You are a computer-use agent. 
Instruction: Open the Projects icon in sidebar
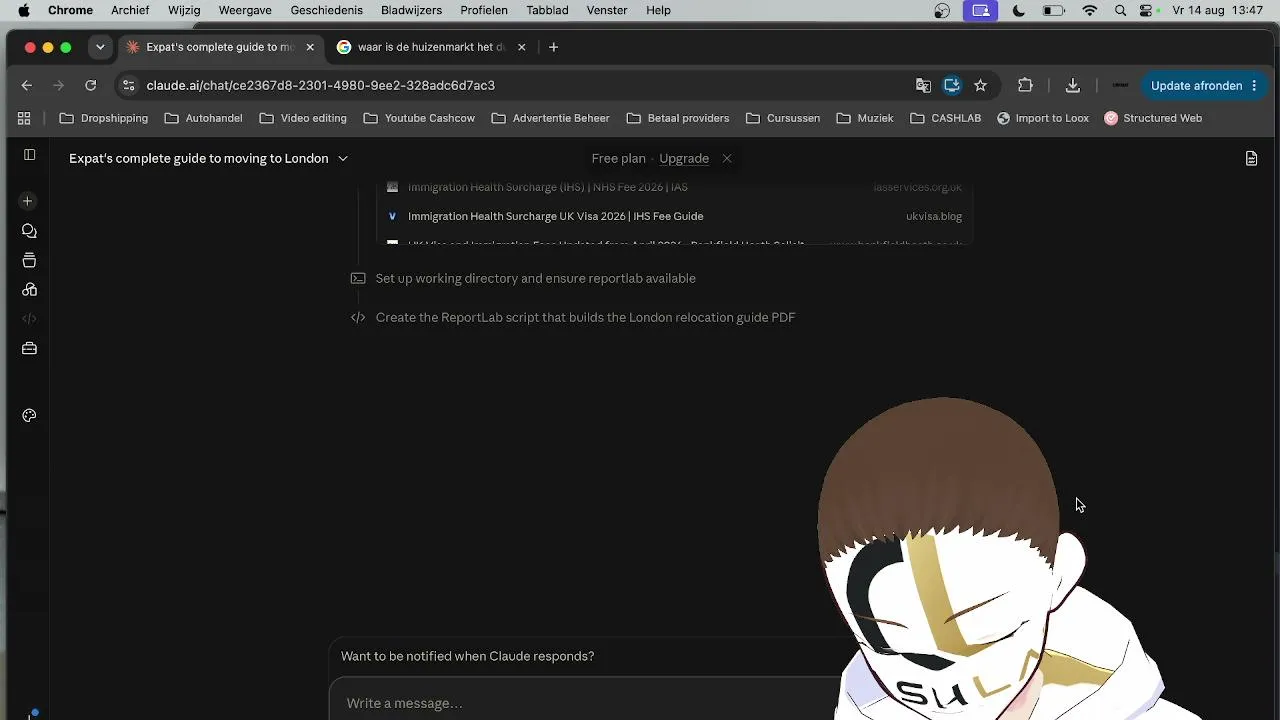(x=29, y=260)
